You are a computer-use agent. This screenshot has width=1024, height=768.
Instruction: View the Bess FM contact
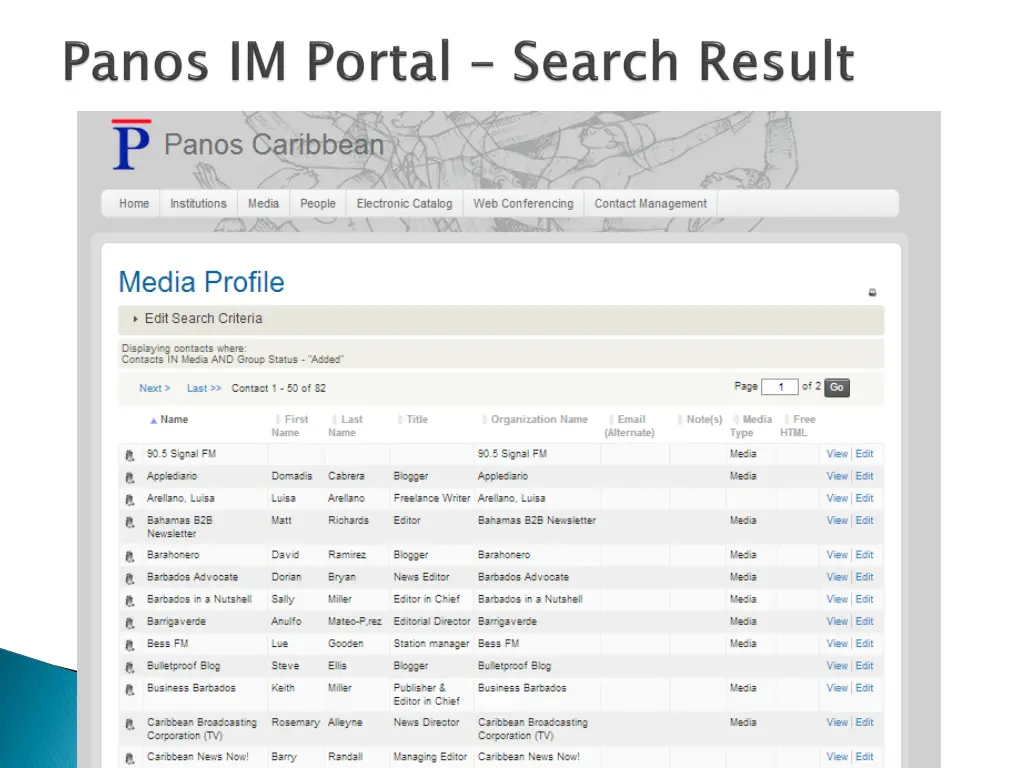coord(837,644)
